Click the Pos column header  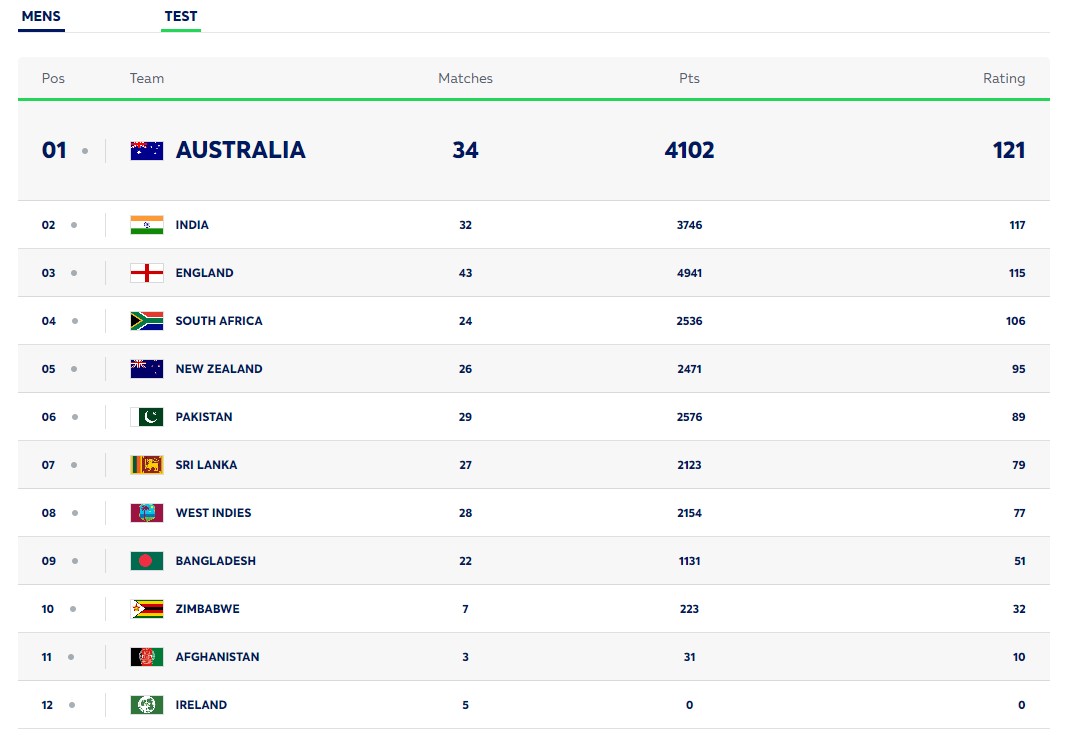53,78
